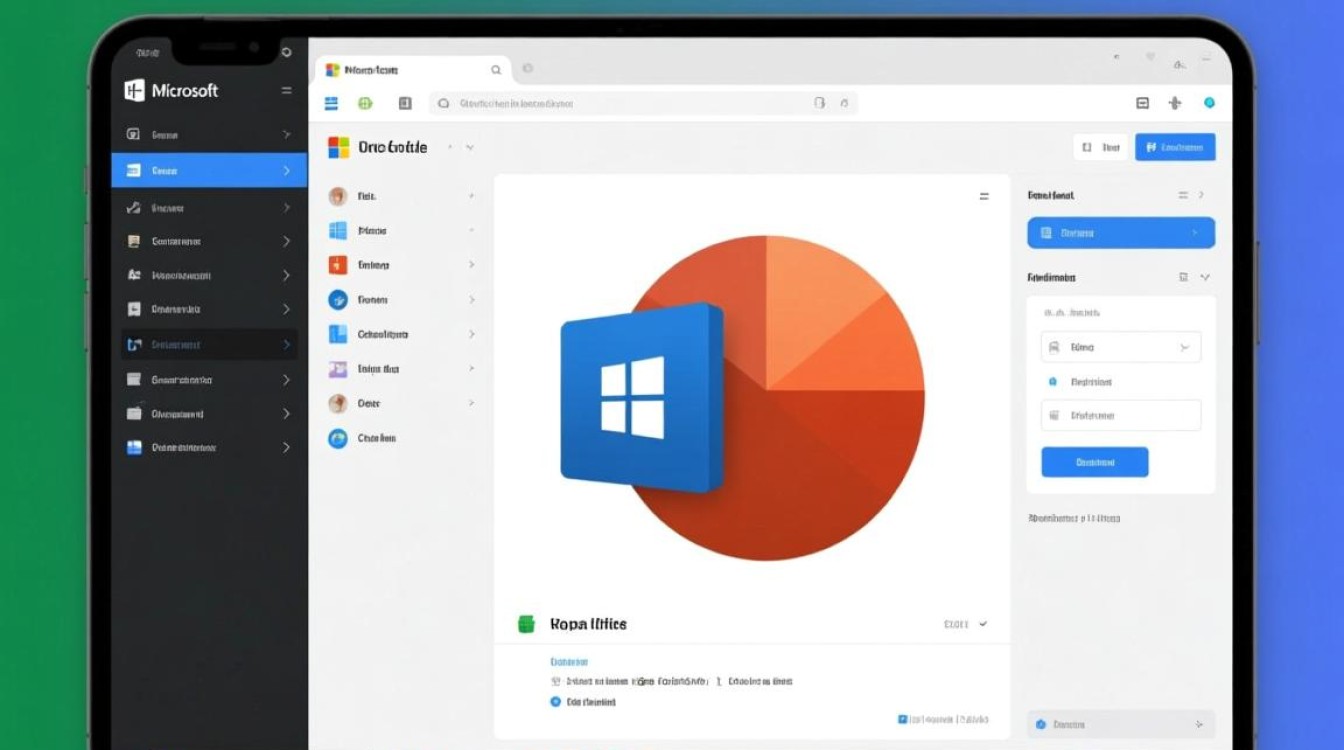Expand the chevron on the Windows logo row

[471, 231]
